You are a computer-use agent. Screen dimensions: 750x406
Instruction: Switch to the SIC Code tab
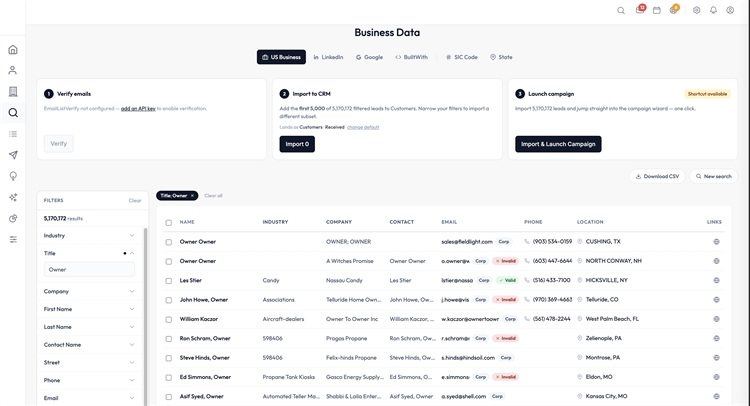(462, 57)
